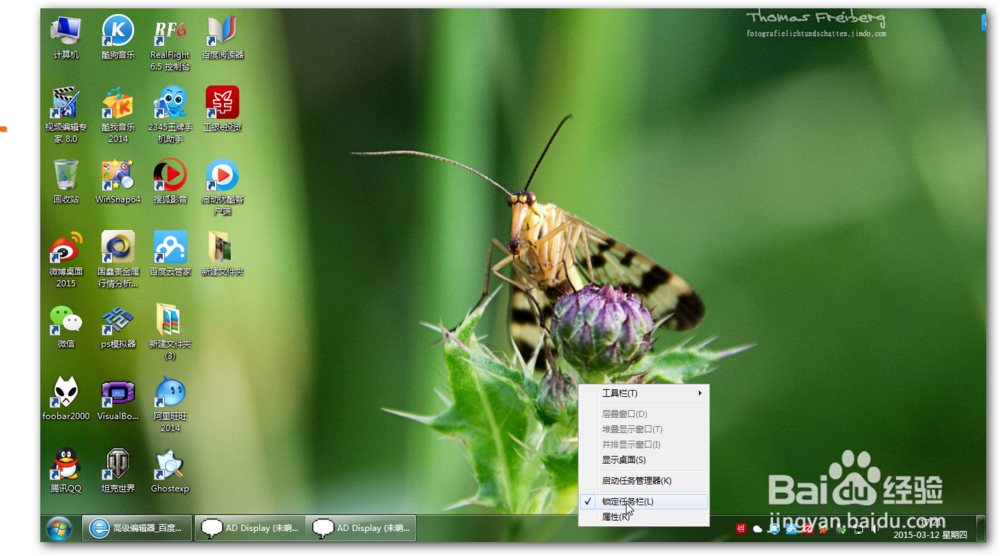Open the clock showing 2015-03-12 星期四

[930, 529]
